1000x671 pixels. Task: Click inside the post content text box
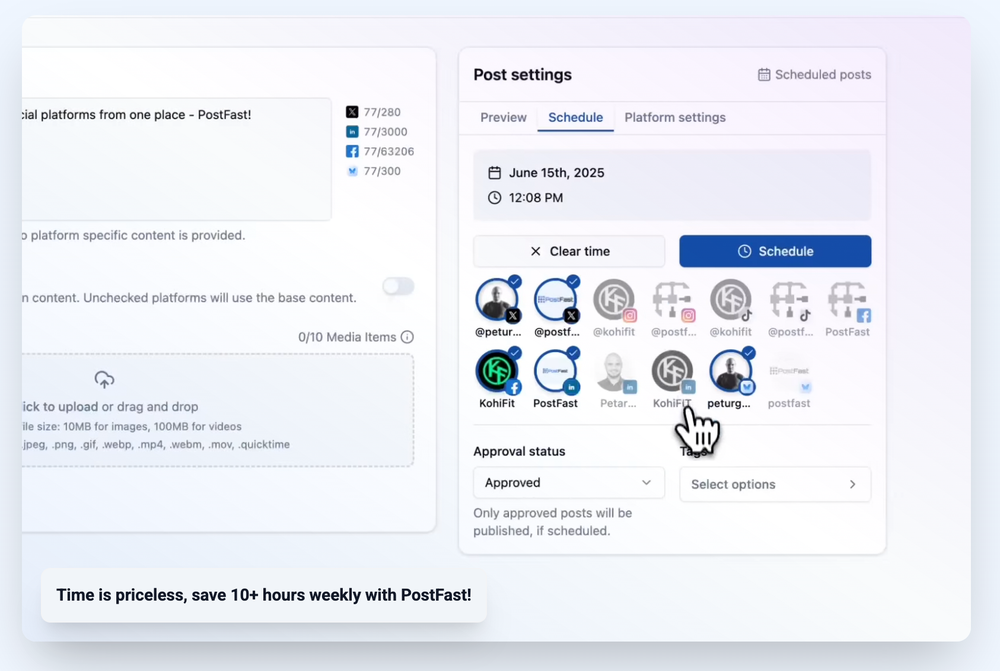point(177,159)
